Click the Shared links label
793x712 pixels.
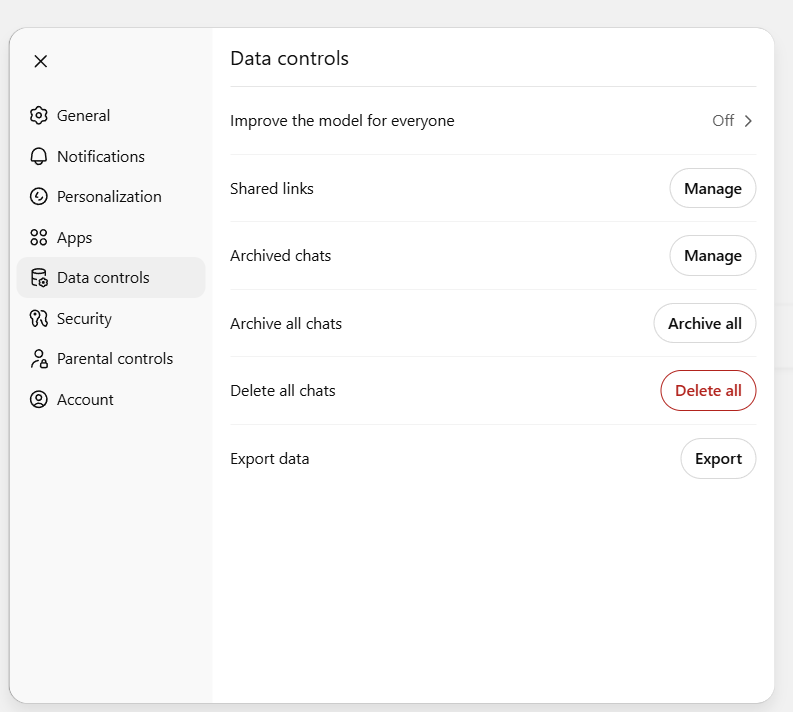[x=272, y=189]
